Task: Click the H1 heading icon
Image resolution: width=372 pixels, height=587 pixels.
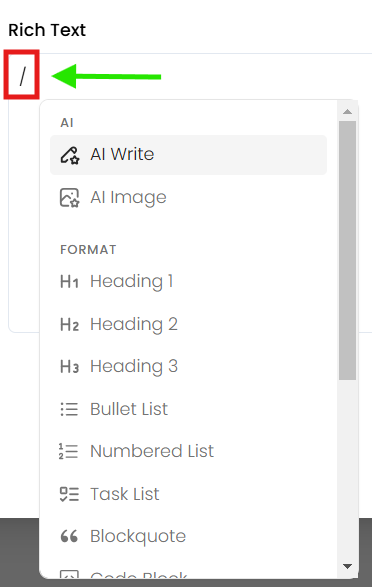Action: (x=69, y=282)
